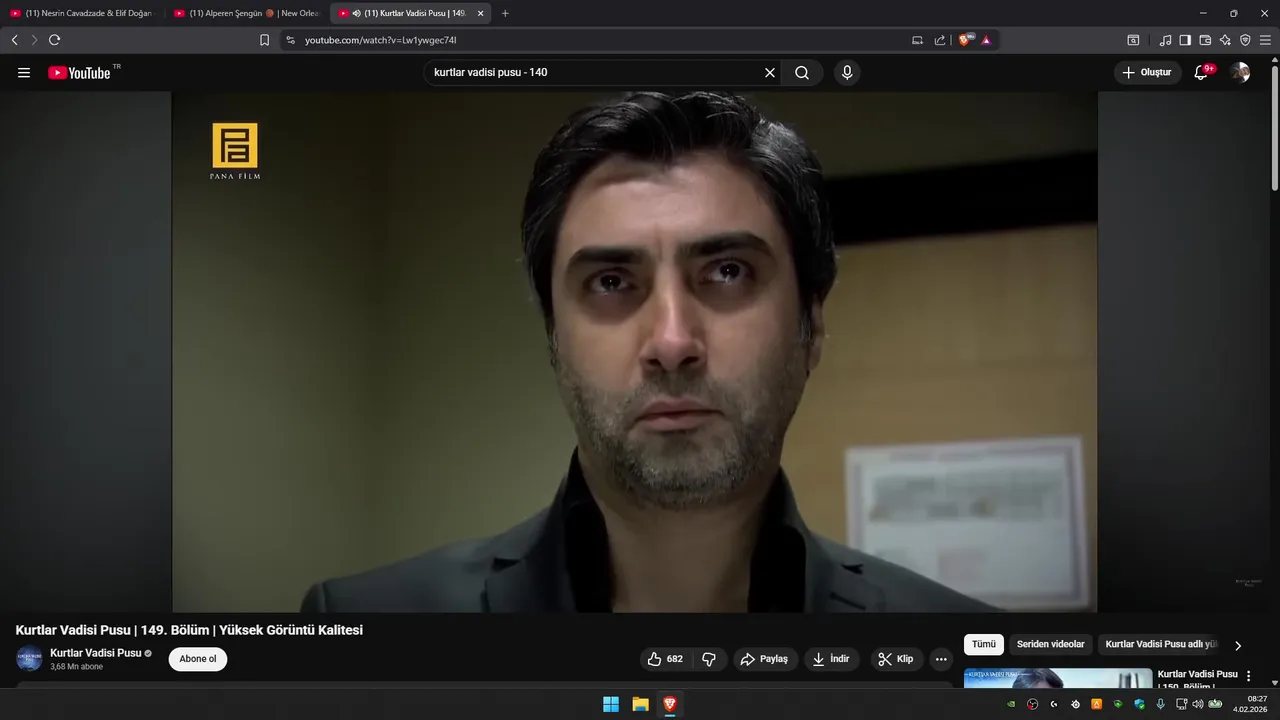Open the YouTube hamburger guide menu

24,72
